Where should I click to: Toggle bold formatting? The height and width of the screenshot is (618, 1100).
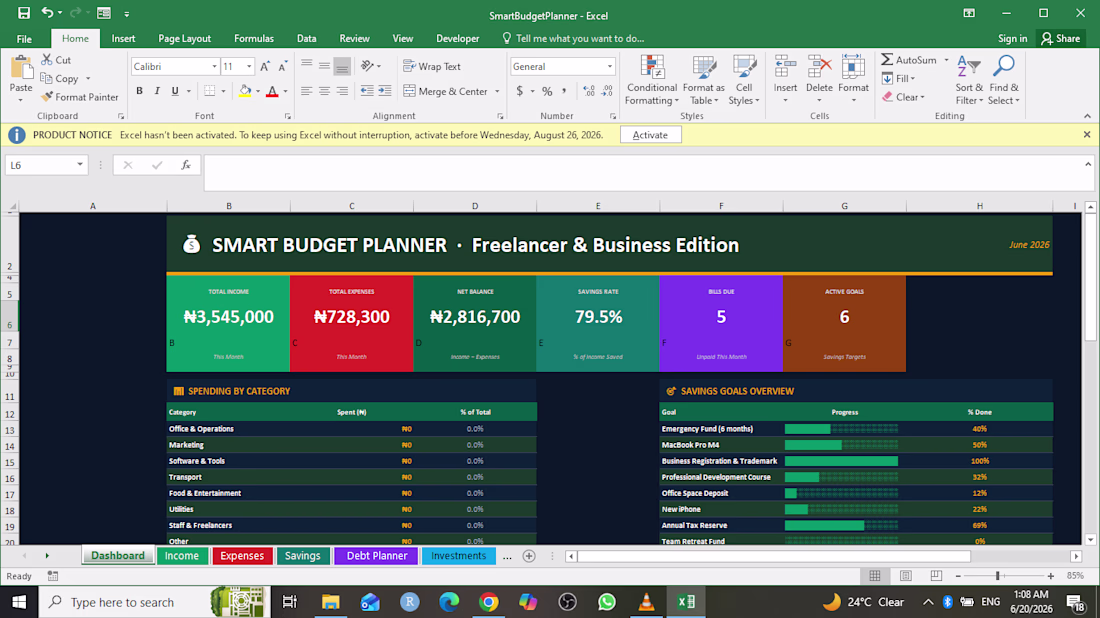pos(140,91)
